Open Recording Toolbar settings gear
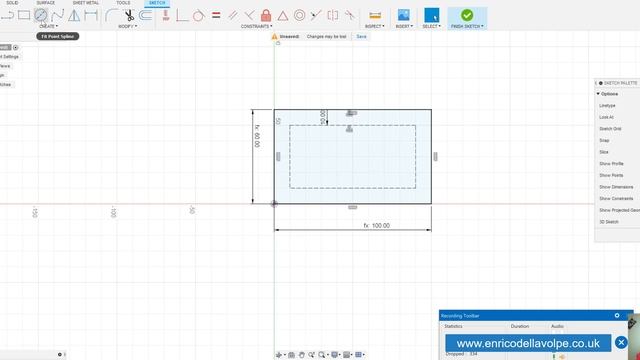Viewport: 640px width, 360px height. pyautogui.click(x=617, y=316)
